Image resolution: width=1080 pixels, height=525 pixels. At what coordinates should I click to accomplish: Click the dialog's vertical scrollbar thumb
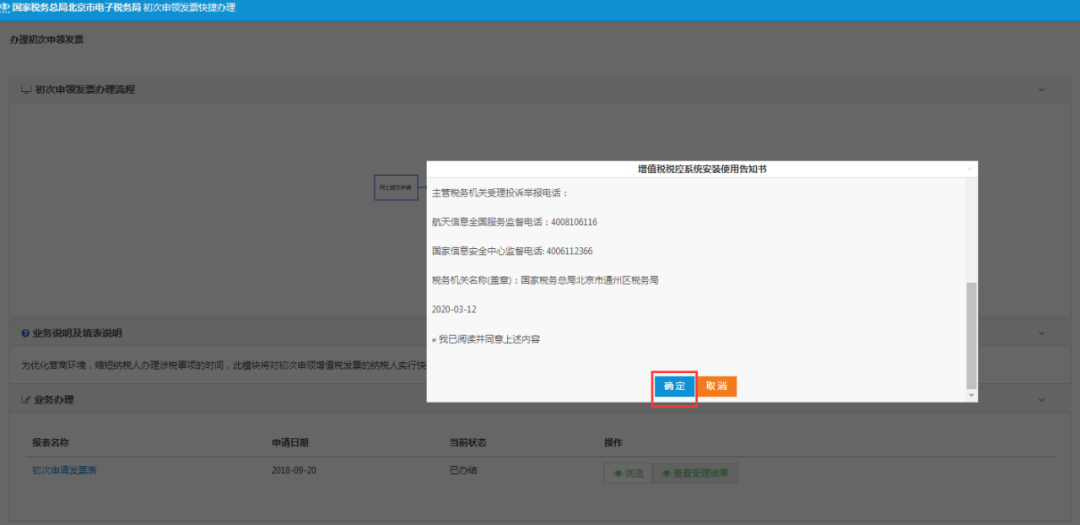click(970, 335)
